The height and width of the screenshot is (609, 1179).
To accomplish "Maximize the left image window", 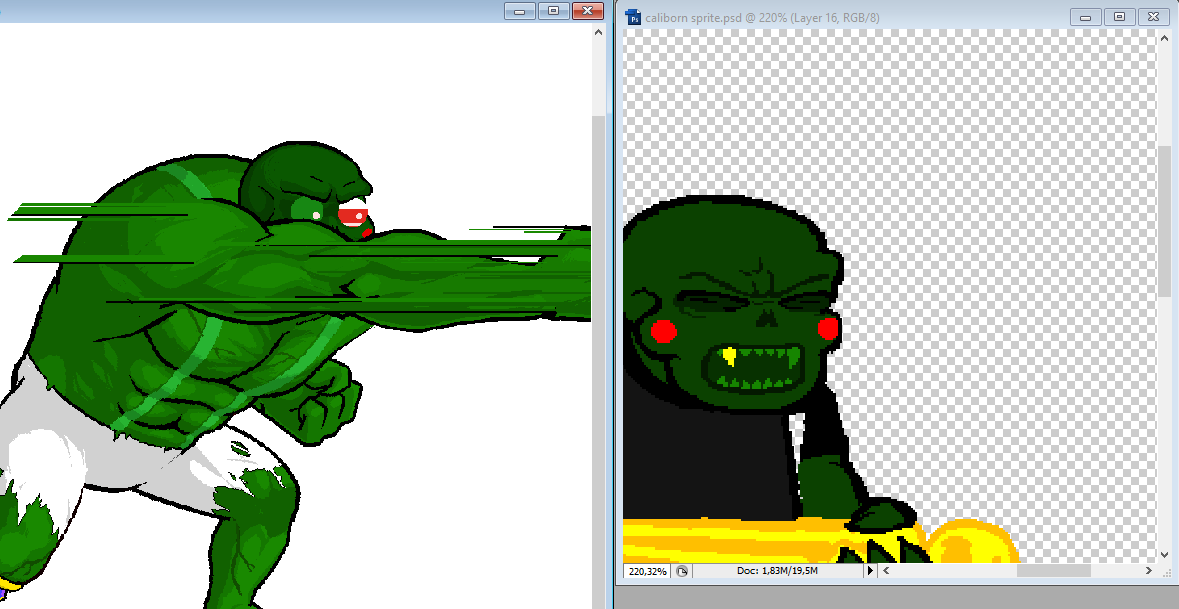I will click(x=553, y=11).
